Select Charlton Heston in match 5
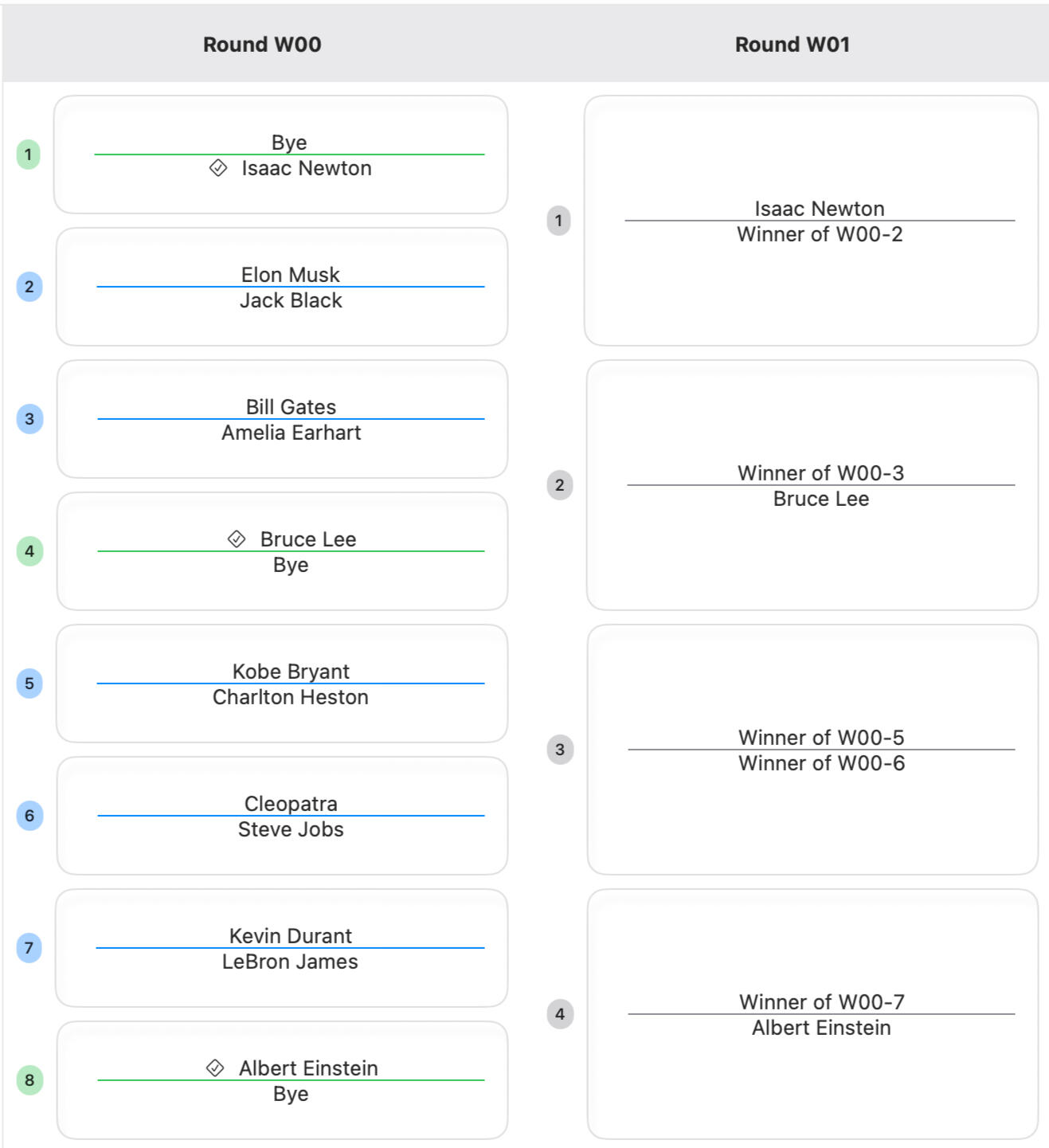The image size is (1049, 1148). coord(291,697)
